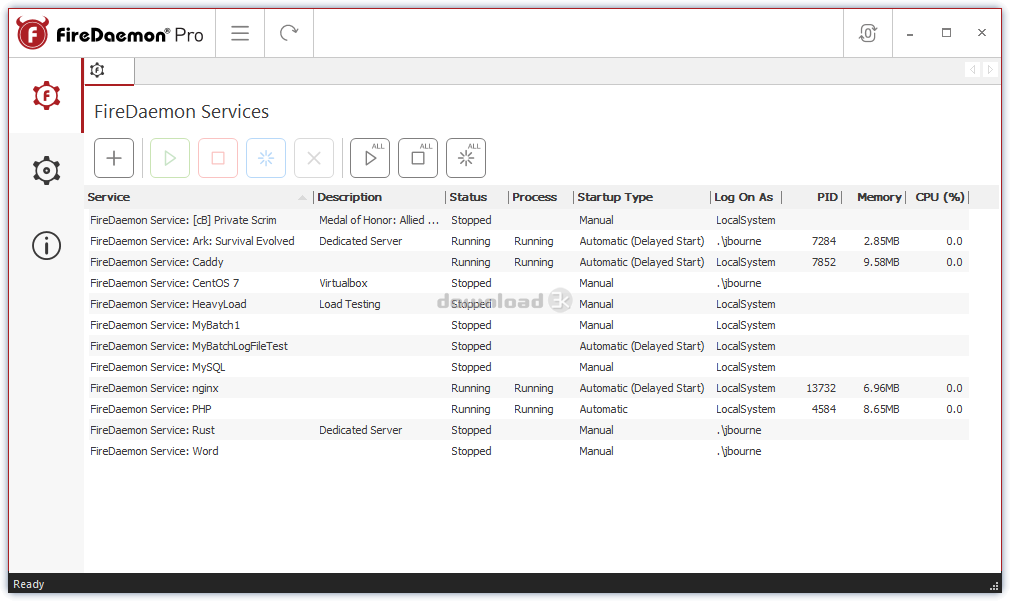
Task: Click the refresh arrow in title bar
Action: tap(289, 33)
